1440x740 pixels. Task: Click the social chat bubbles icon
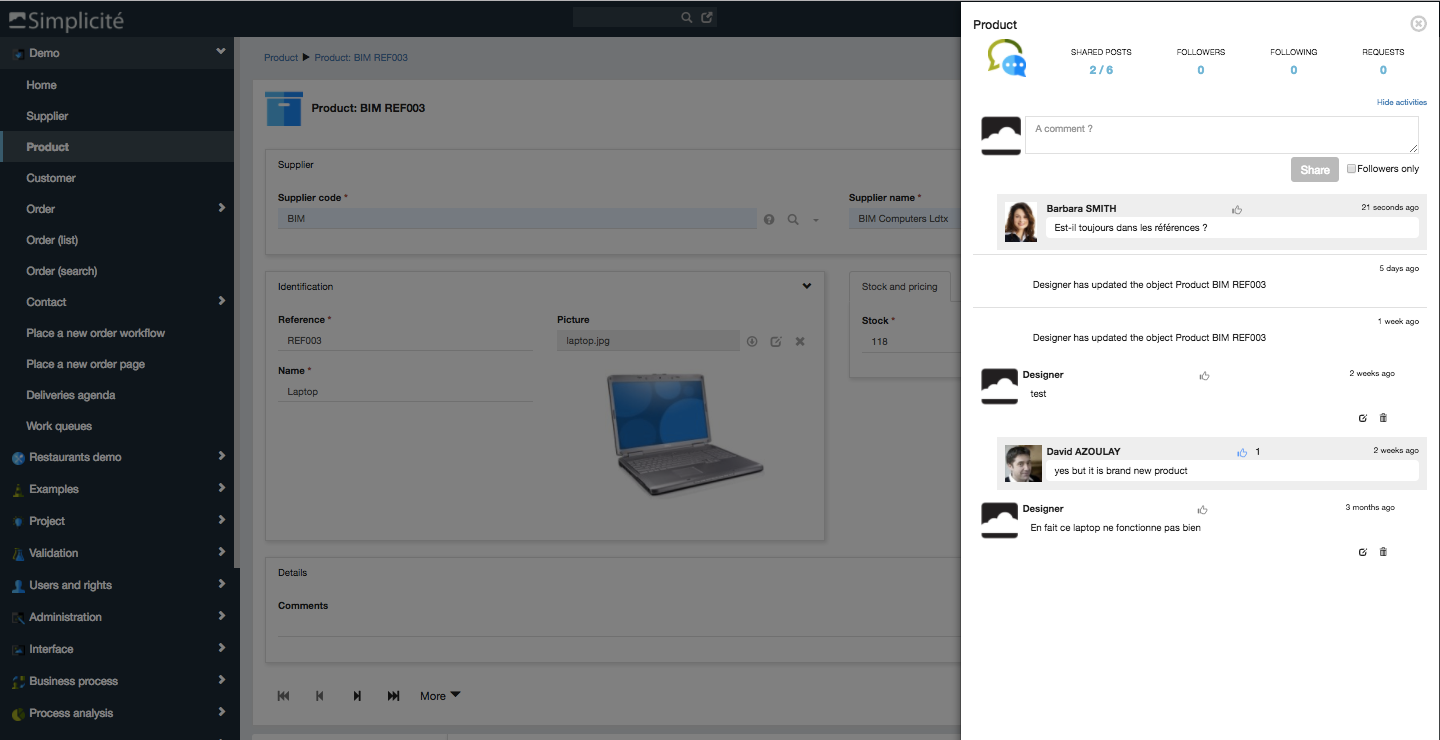tap(1006, 59)
